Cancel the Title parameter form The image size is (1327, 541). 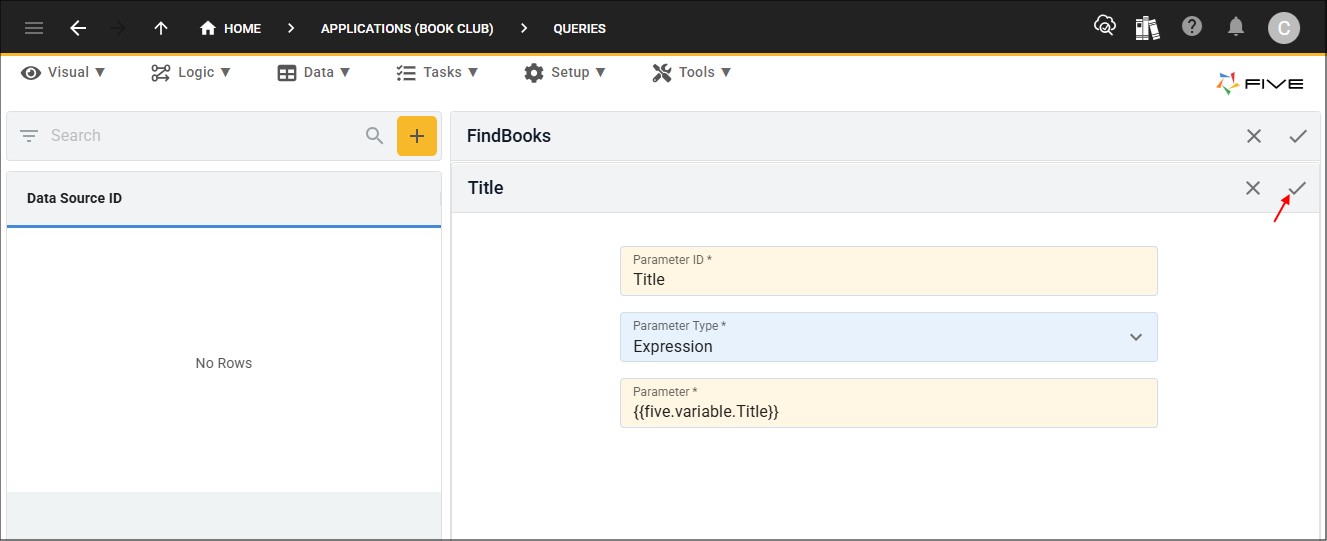(x=1253, y=188)
